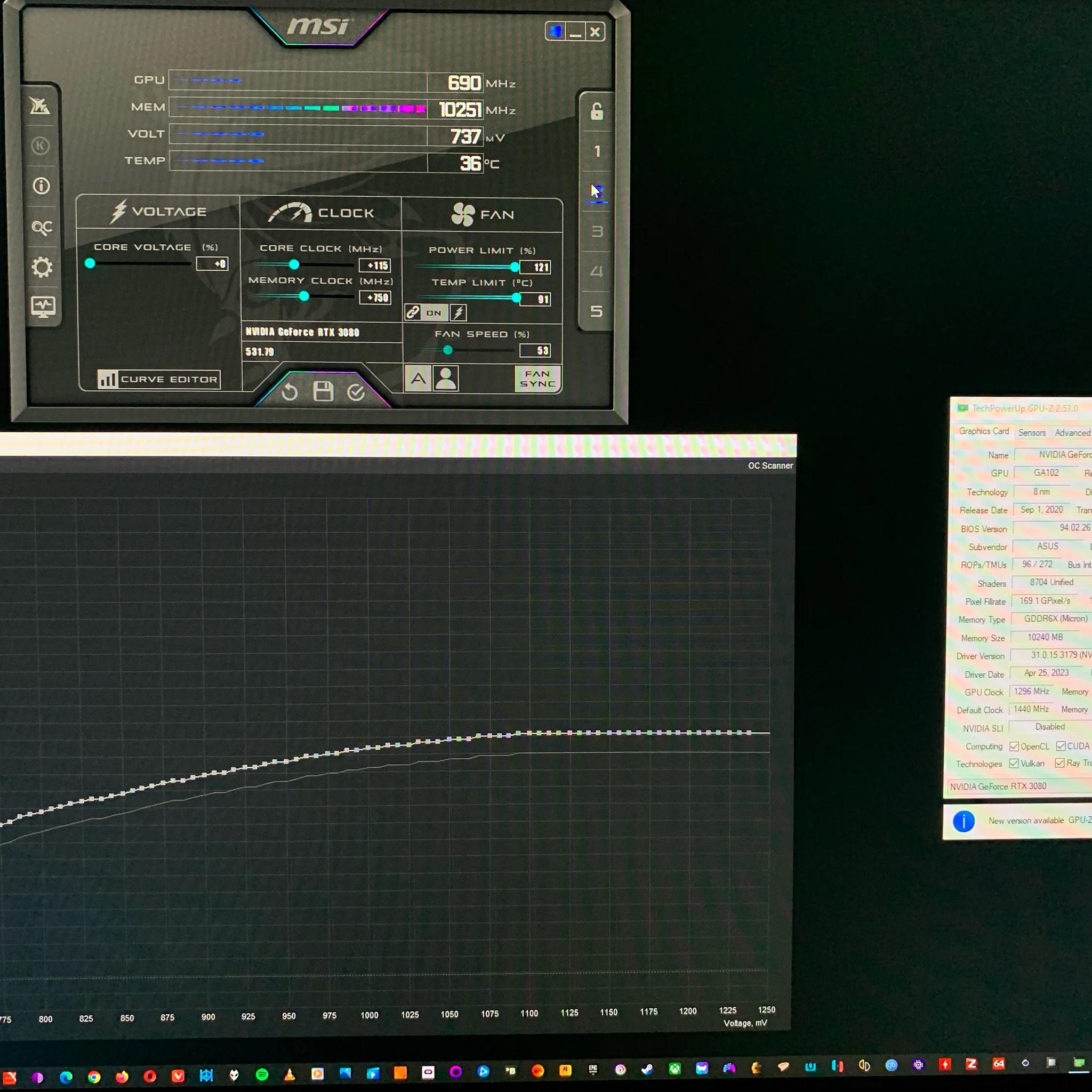This screenshot has width=1092, height=1092.
Task: Launch Kombustor with the K icon
Action: pos(40,146)
